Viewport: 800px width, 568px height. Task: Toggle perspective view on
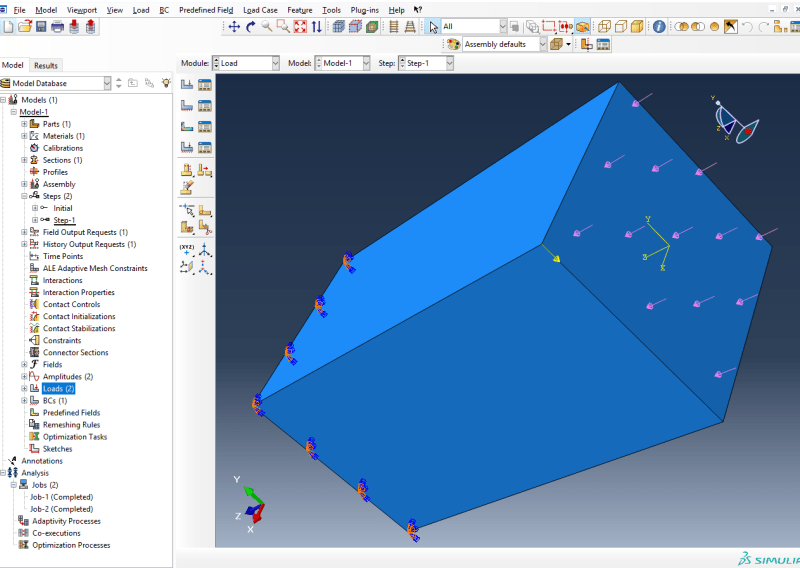pyautogui.click(x=410, y=27)
